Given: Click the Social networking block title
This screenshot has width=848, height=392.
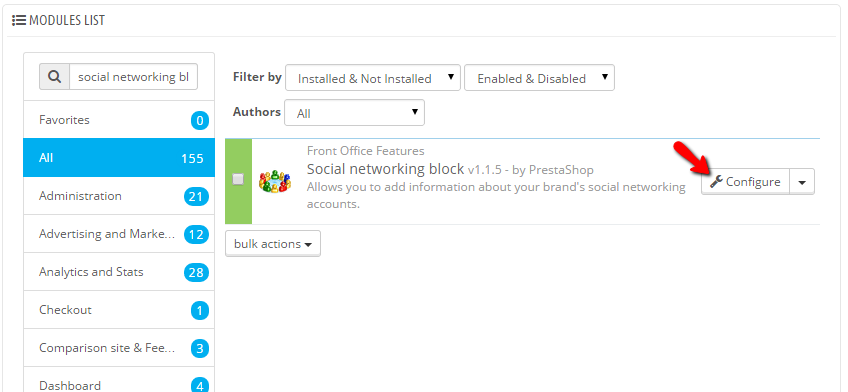Looking at the screenshot, I should coord(386,169).
